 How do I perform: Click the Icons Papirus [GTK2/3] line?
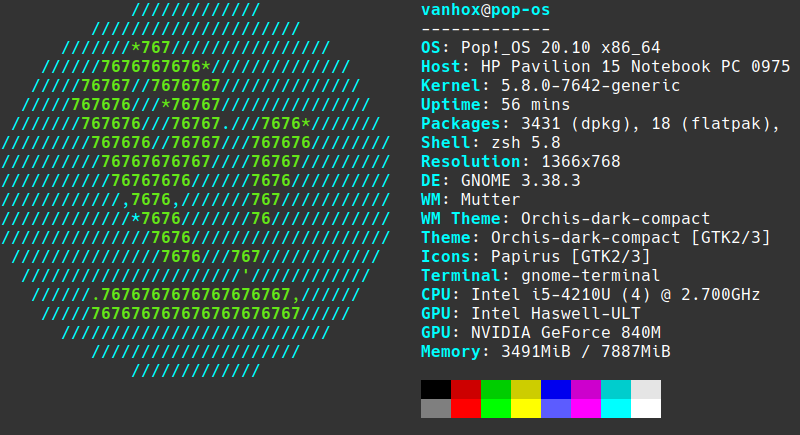(535, 256)
